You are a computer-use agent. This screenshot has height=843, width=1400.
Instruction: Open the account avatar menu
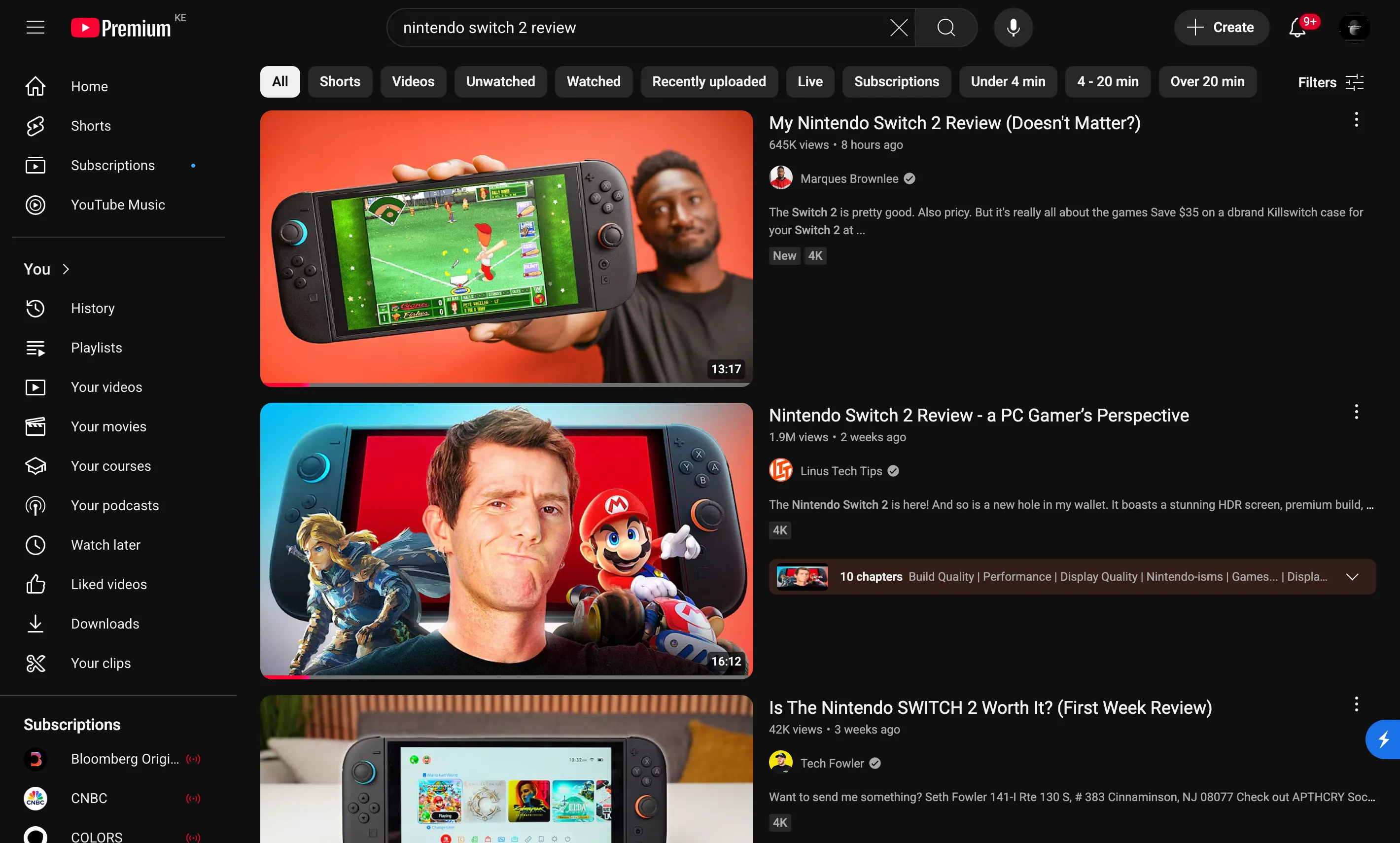[1354, 27]
